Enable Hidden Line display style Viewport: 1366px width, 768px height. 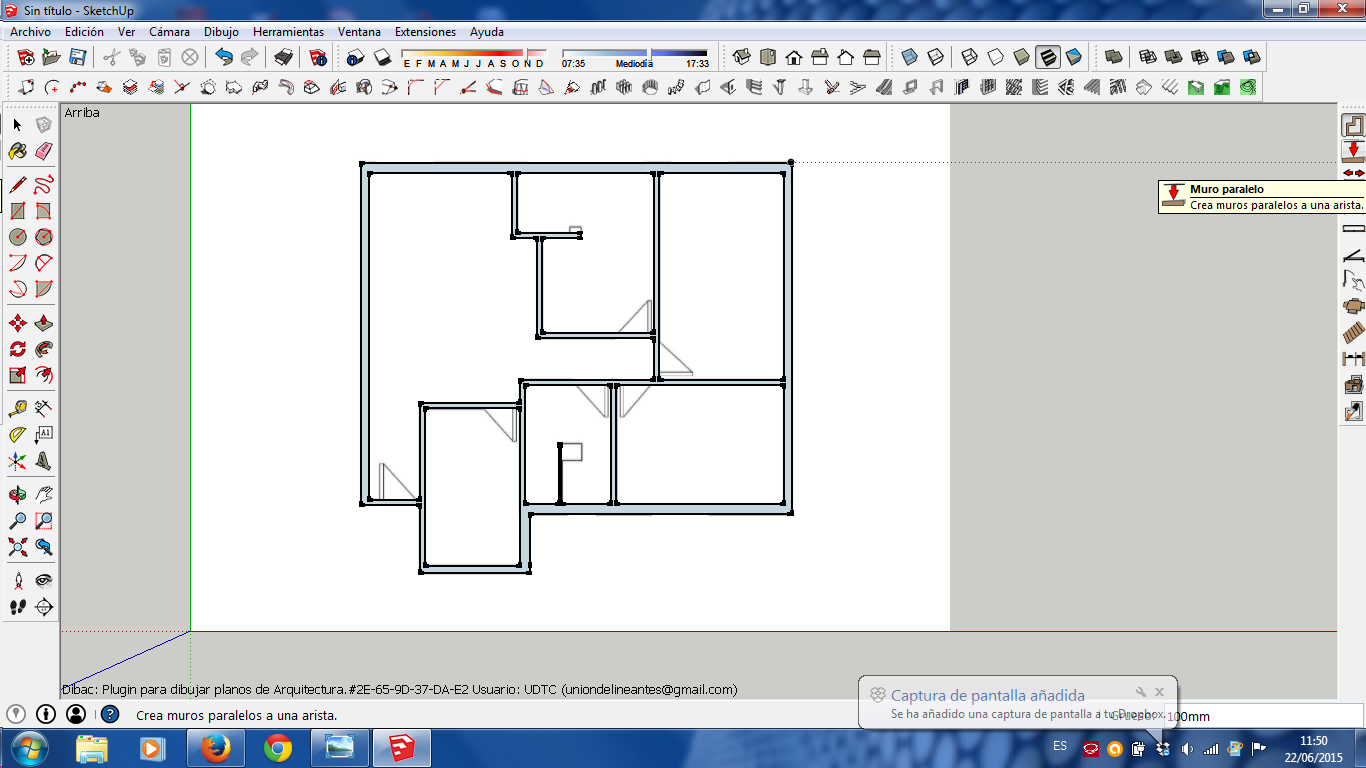coord(995,57)
